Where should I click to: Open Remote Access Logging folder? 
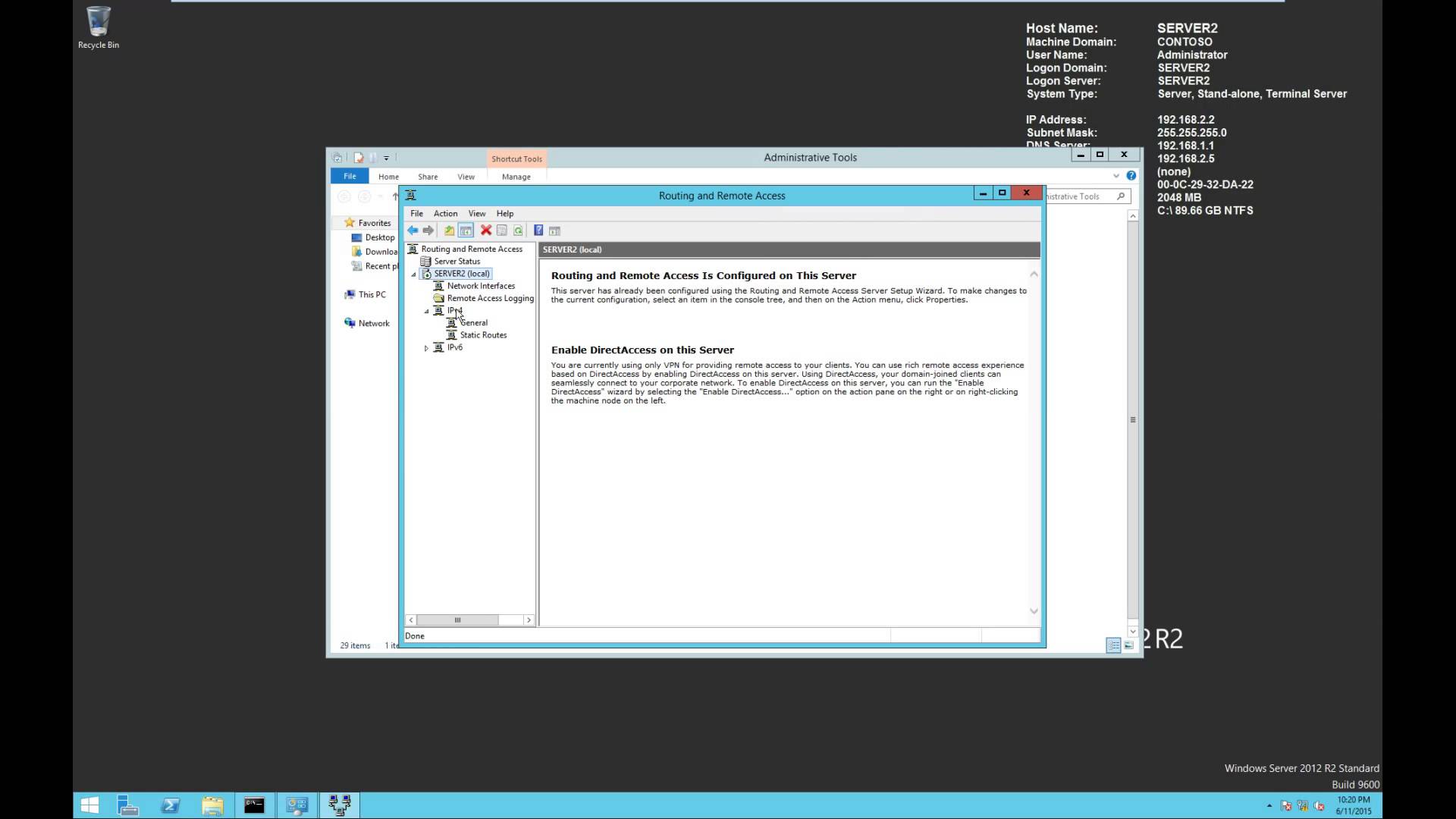click(490, 298)
